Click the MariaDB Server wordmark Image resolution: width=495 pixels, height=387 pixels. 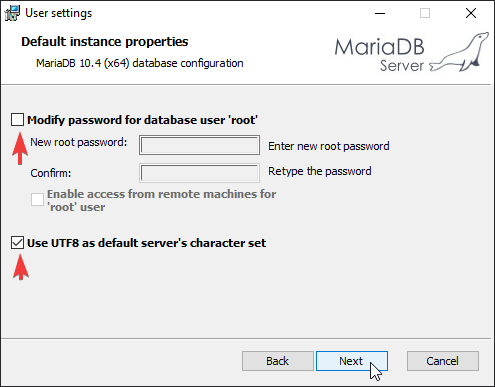[380, 55]
